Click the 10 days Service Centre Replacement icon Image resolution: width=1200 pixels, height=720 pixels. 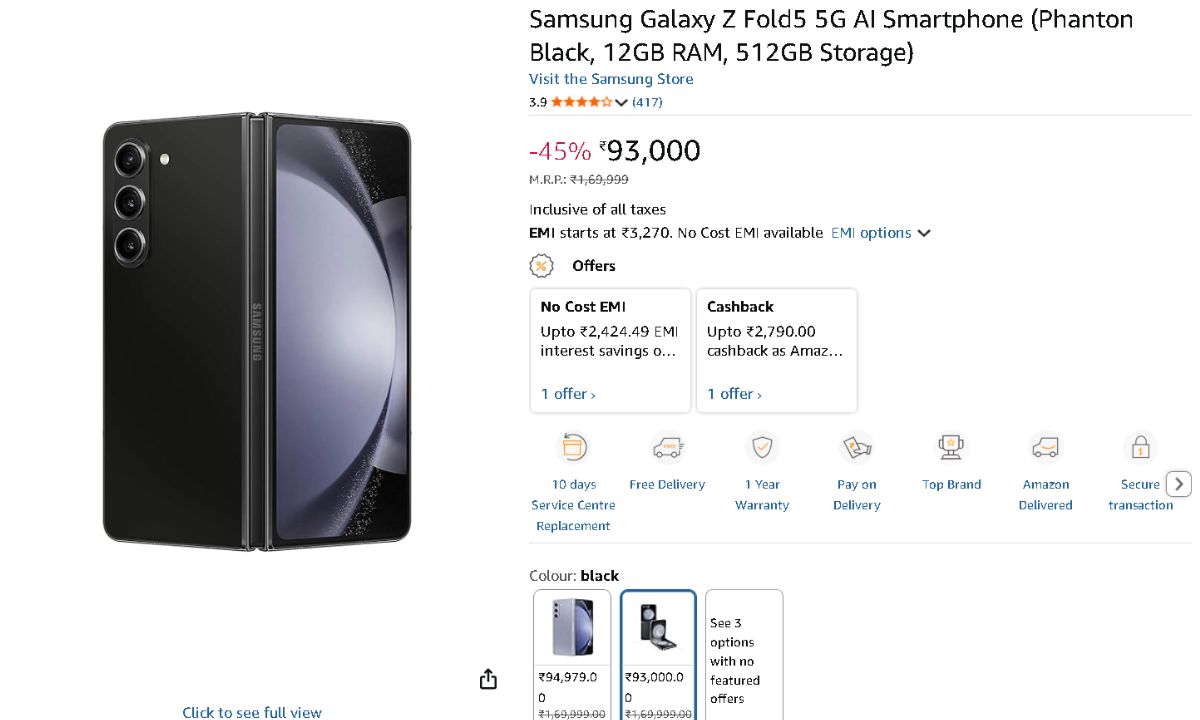[x=573, y=447]
